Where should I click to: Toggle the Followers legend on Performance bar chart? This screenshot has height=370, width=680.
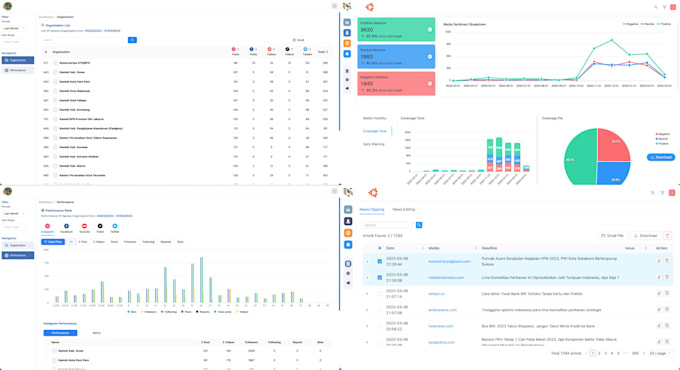[149, 311]
